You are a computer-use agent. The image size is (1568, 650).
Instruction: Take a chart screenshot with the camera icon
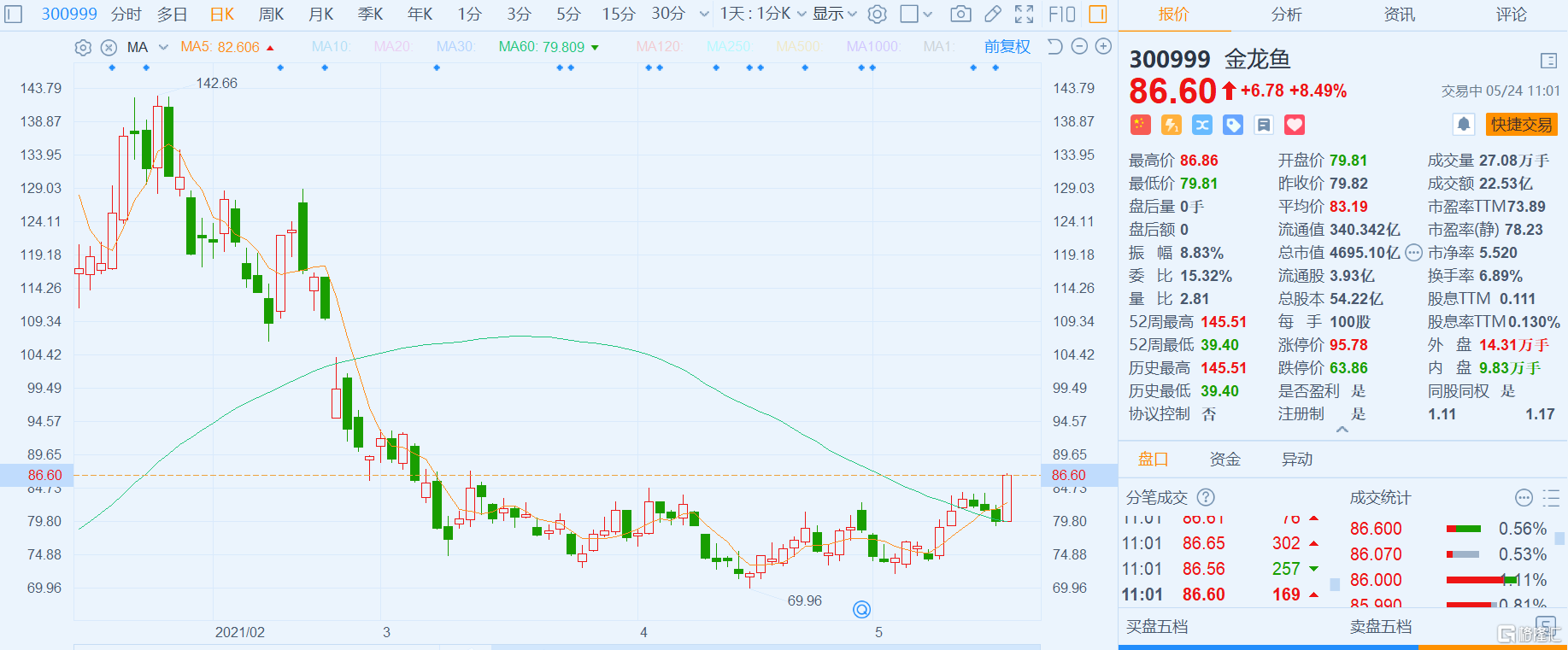tap(960, 14)
